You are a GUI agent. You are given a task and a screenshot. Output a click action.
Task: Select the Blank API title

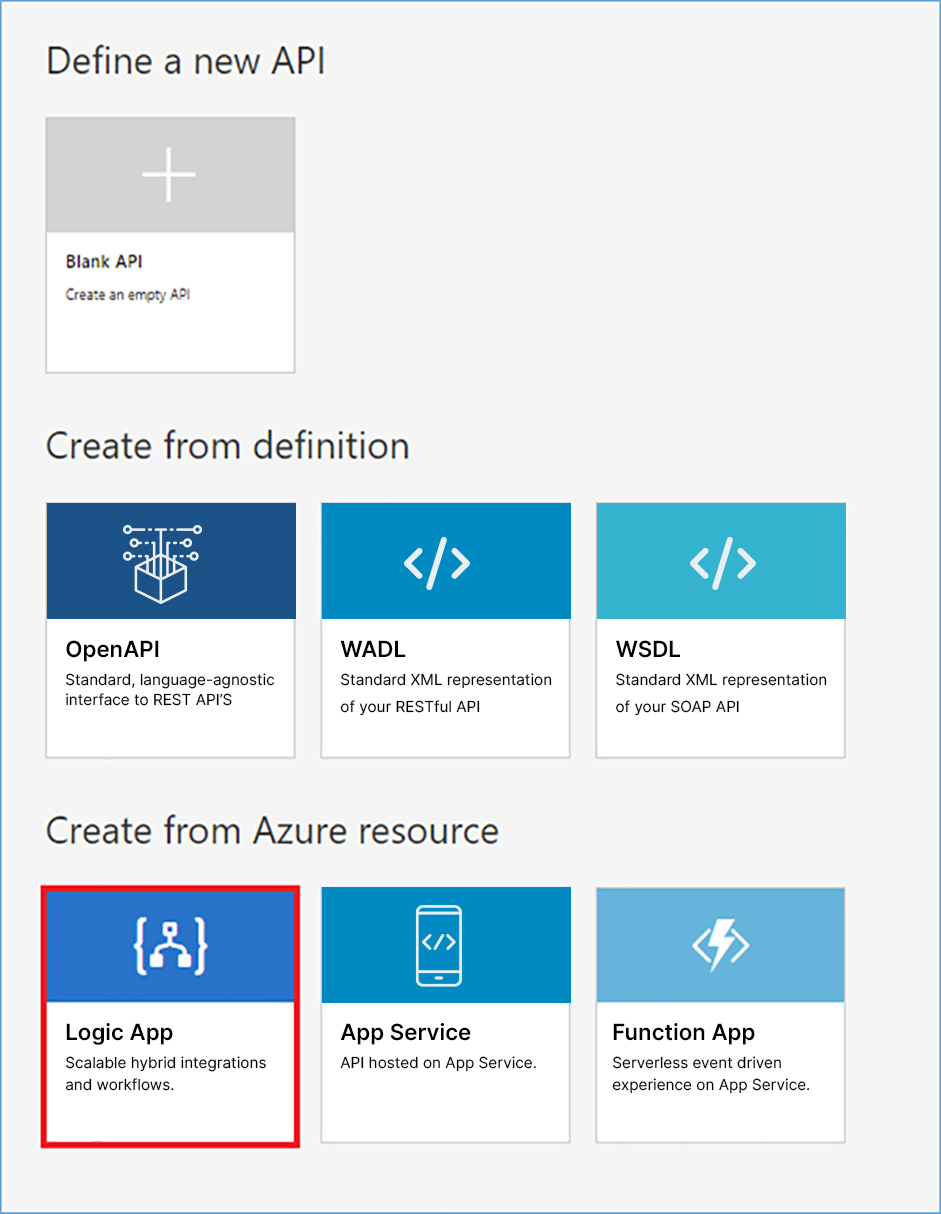[x=104, y=262]
